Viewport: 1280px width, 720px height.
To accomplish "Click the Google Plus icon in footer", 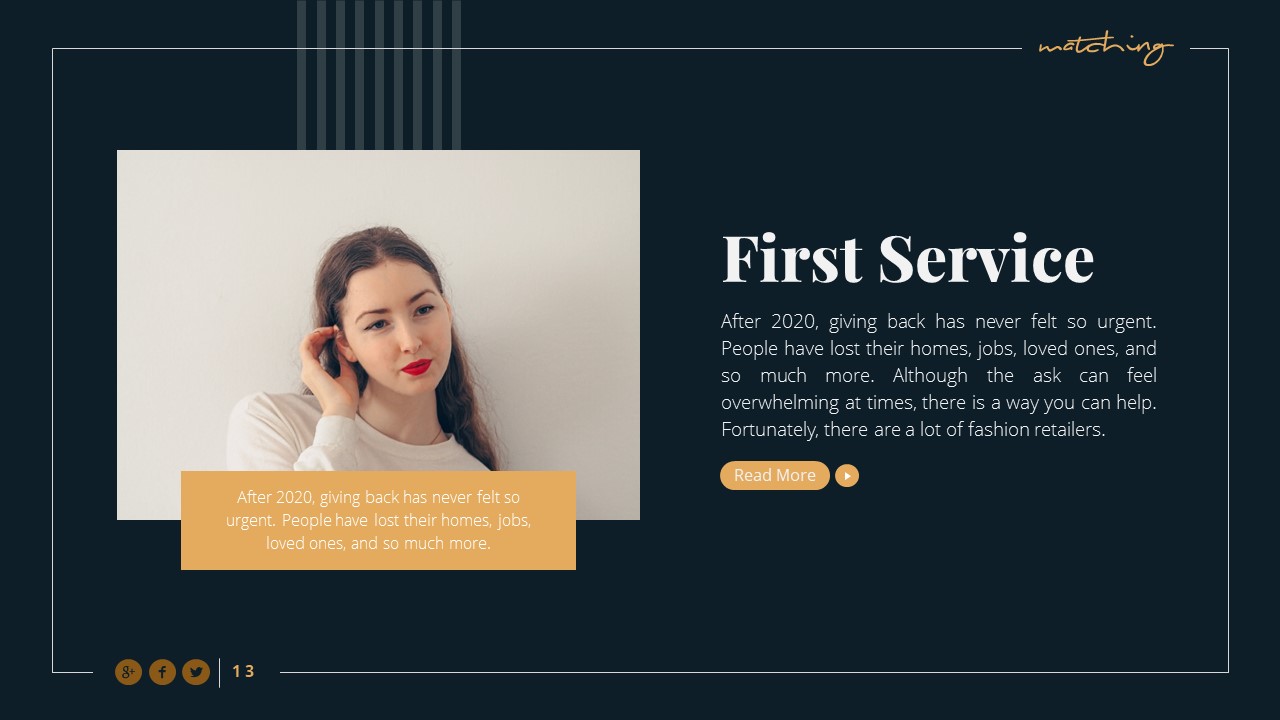I will point(128,672).
